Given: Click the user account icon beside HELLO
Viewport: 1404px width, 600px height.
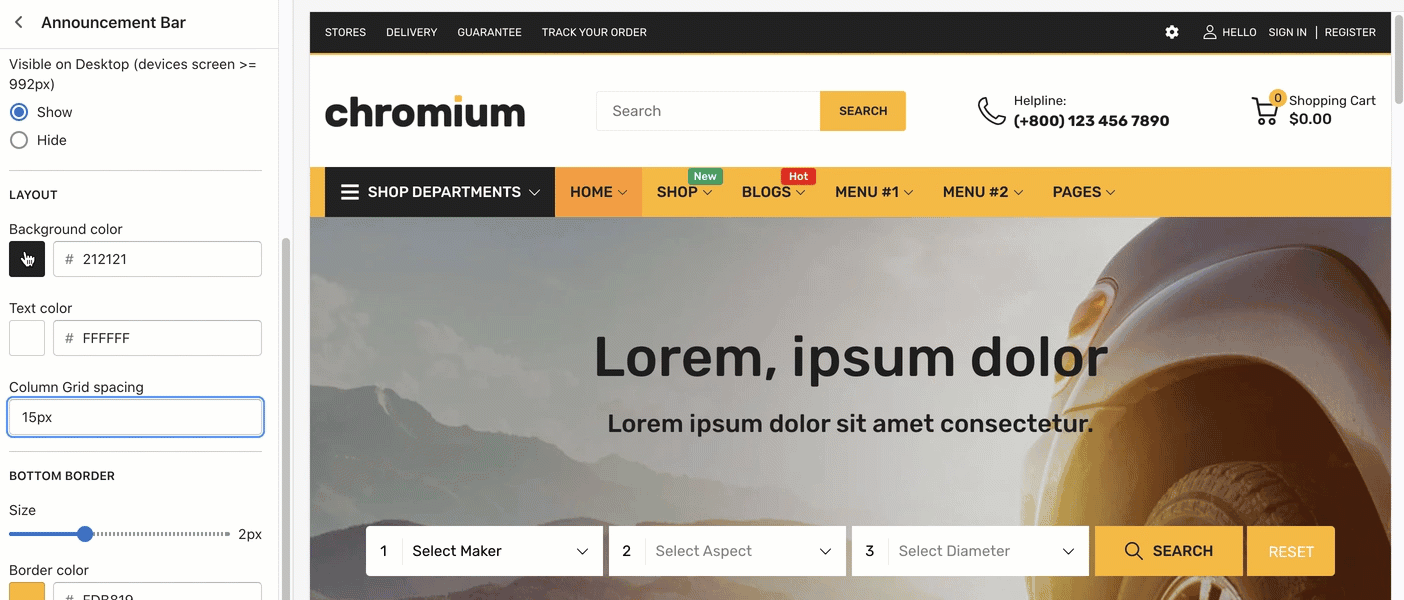Looking at the screenshot, I should tap(1210, 32).
